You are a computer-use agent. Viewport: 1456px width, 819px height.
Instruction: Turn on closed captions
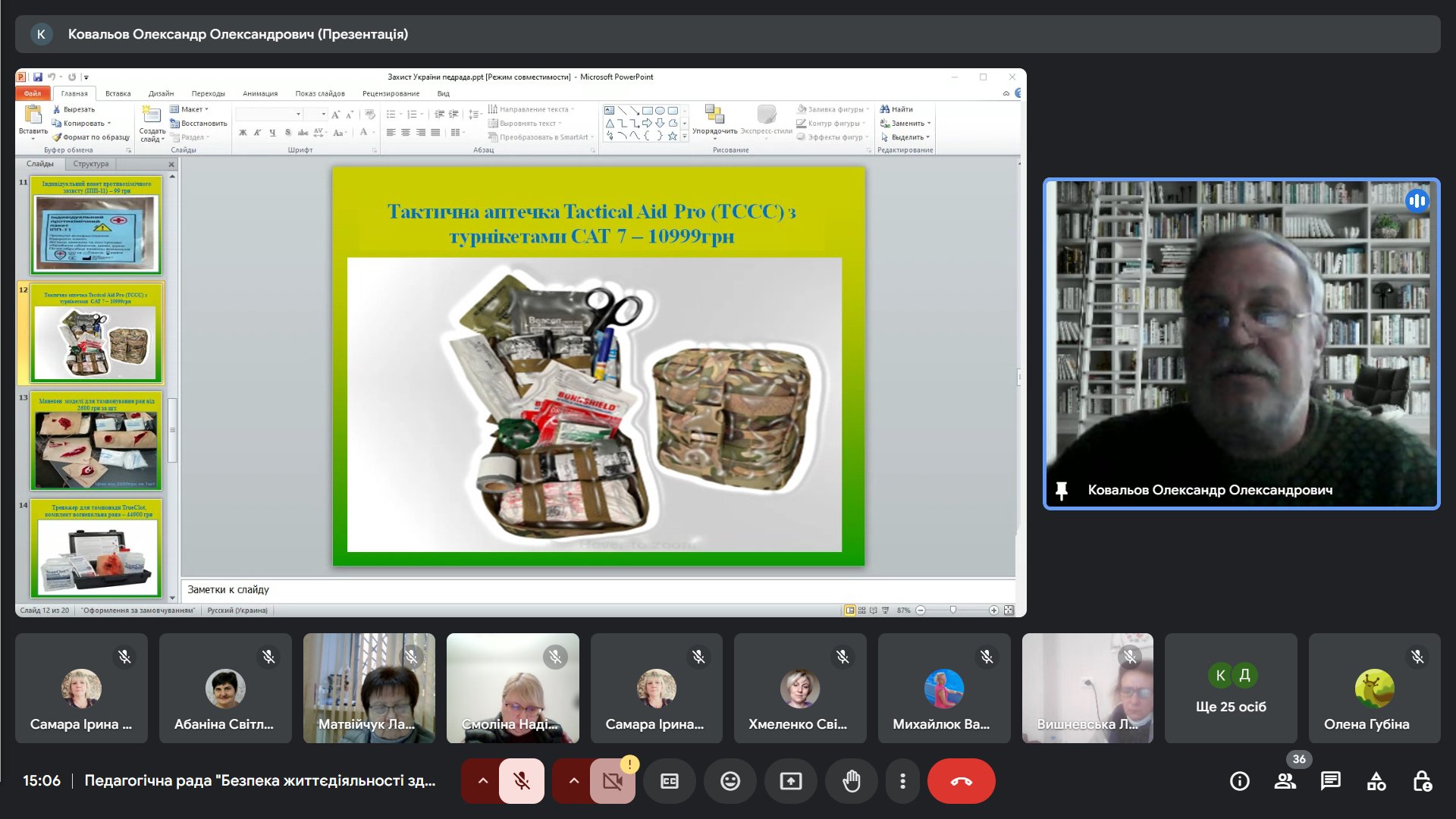coord(670,781)
